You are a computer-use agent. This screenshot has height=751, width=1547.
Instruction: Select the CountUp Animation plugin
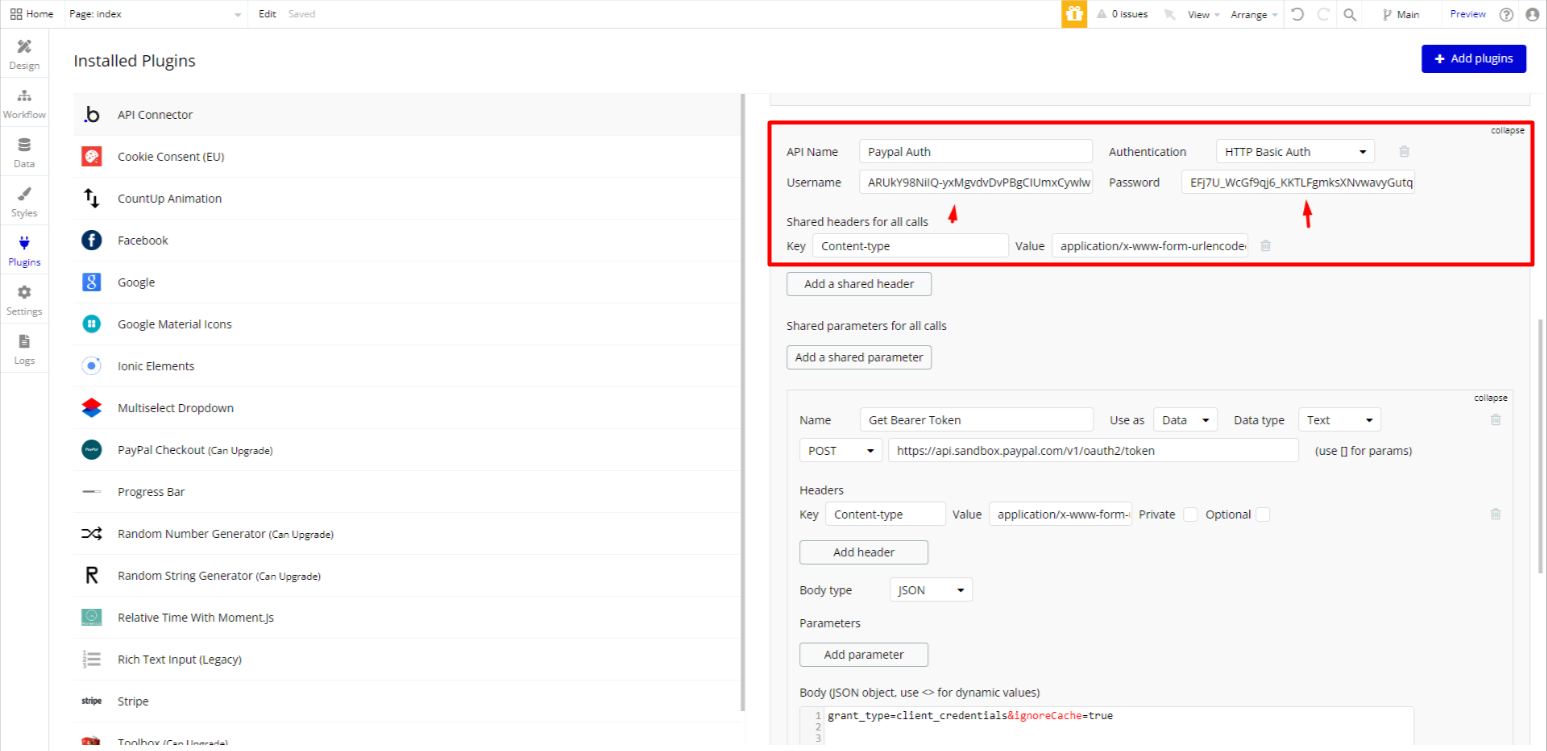pyautogui.click(x=407, y=199)
